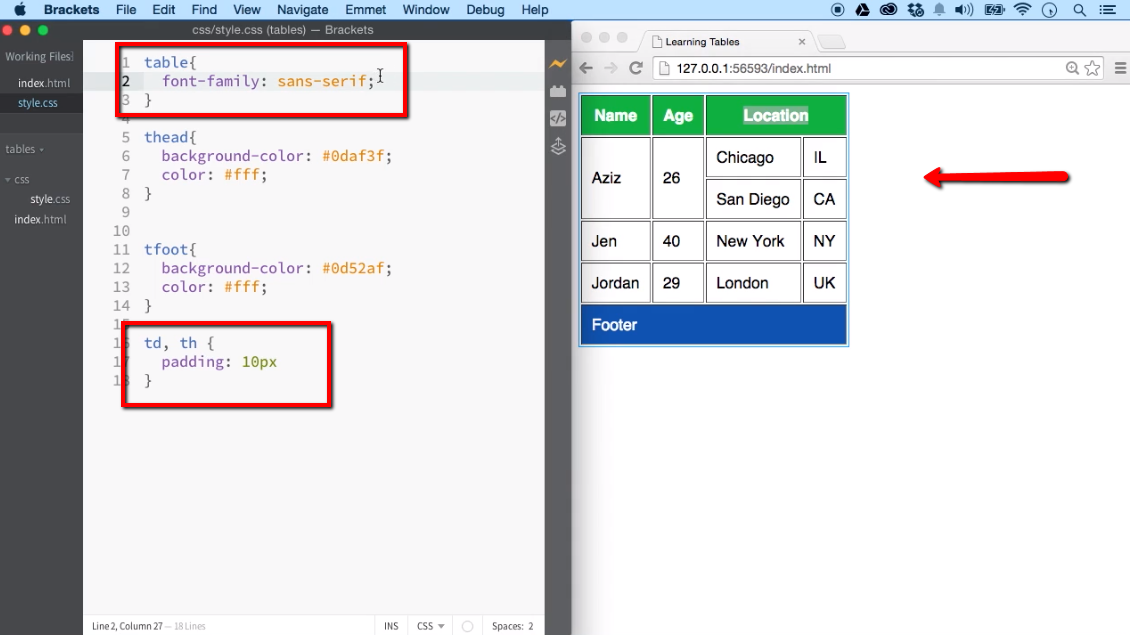Viewport: 1130px width, 635px height.
Task: Reload the page in Chrome
Action: (x=637, y=68)
